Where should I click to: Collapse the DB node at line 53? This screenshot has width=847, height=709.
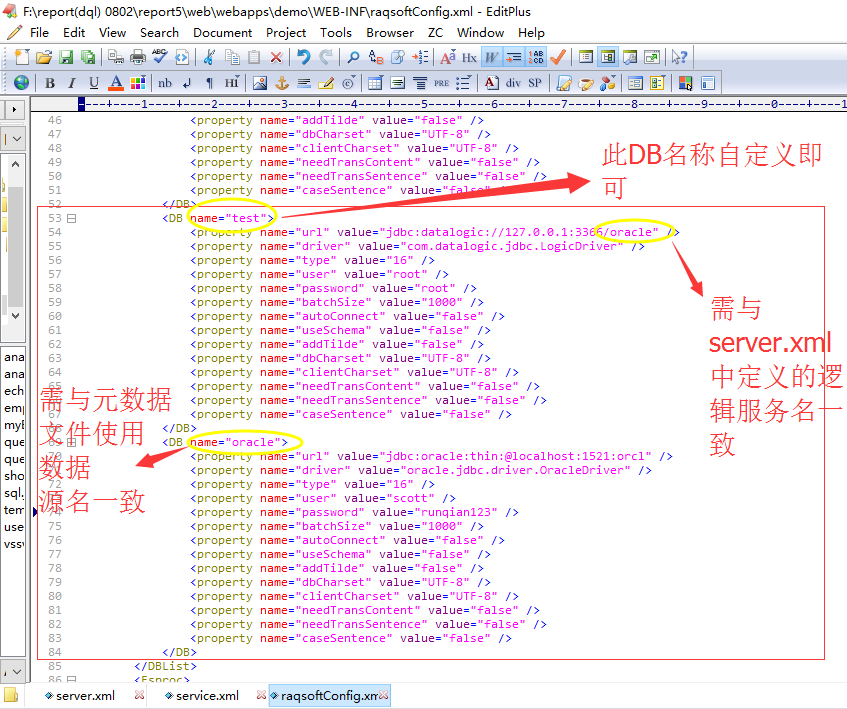coord(71,218)
